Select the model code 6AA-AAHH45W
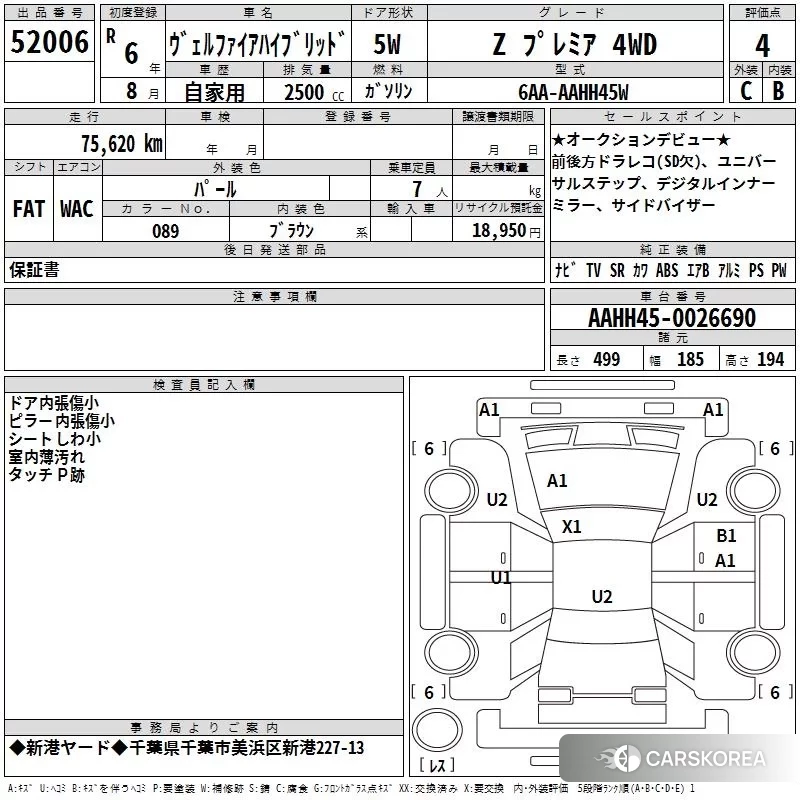This screenshot has height=800, width=800. point(573,92)
